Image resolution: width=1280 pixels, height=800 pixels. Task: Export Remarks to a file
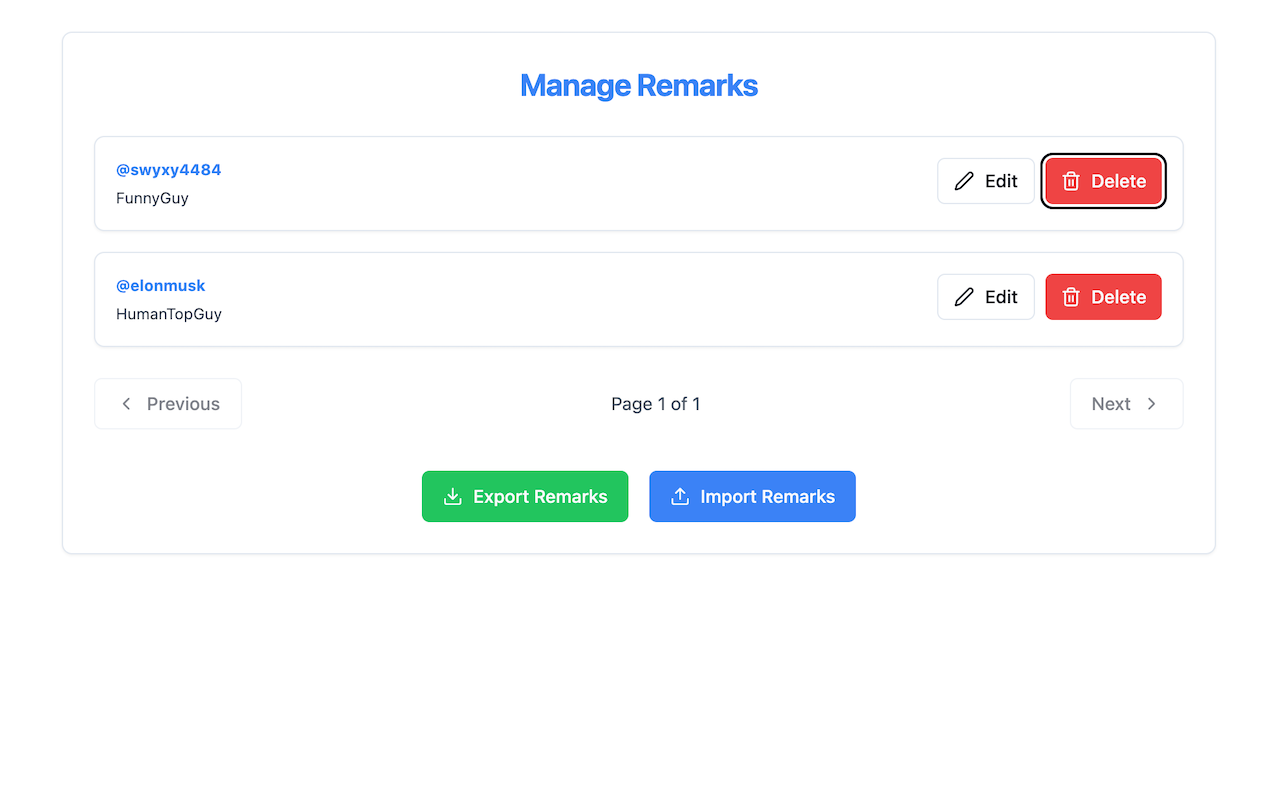[x=525, y=497]
